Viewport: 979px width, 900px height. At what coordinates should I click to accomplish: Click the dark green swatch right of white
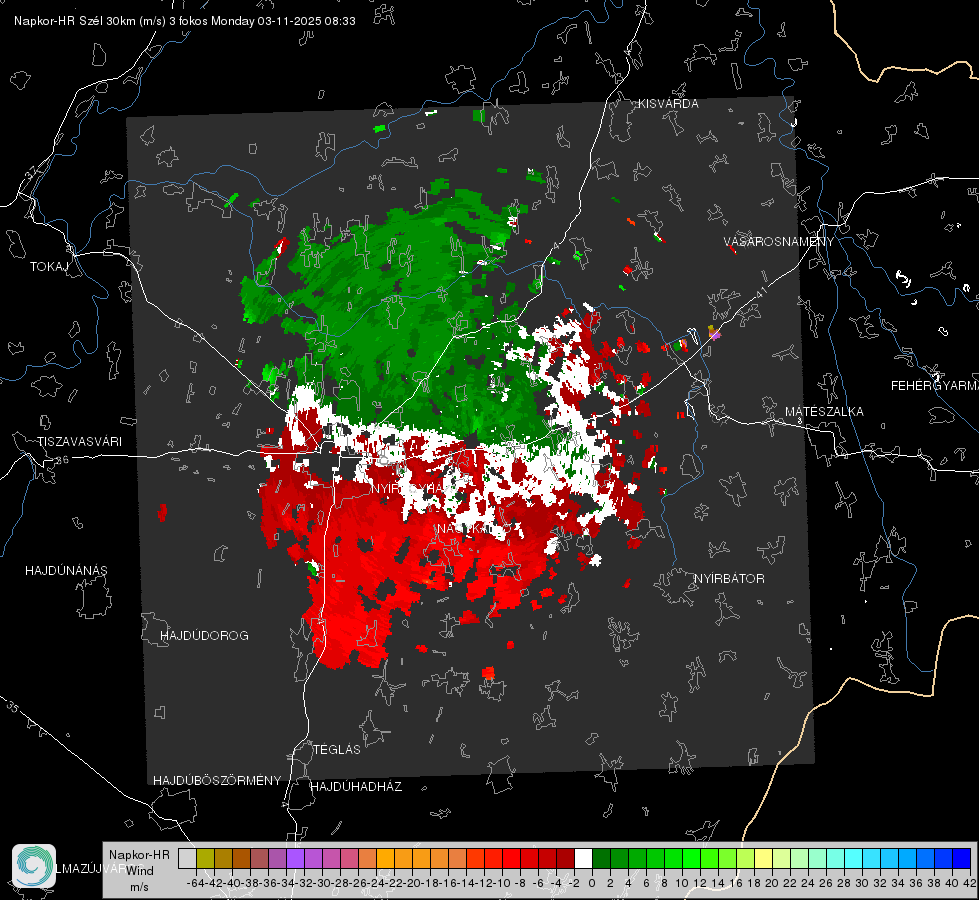pyautogui.click(x=601, y=858)
